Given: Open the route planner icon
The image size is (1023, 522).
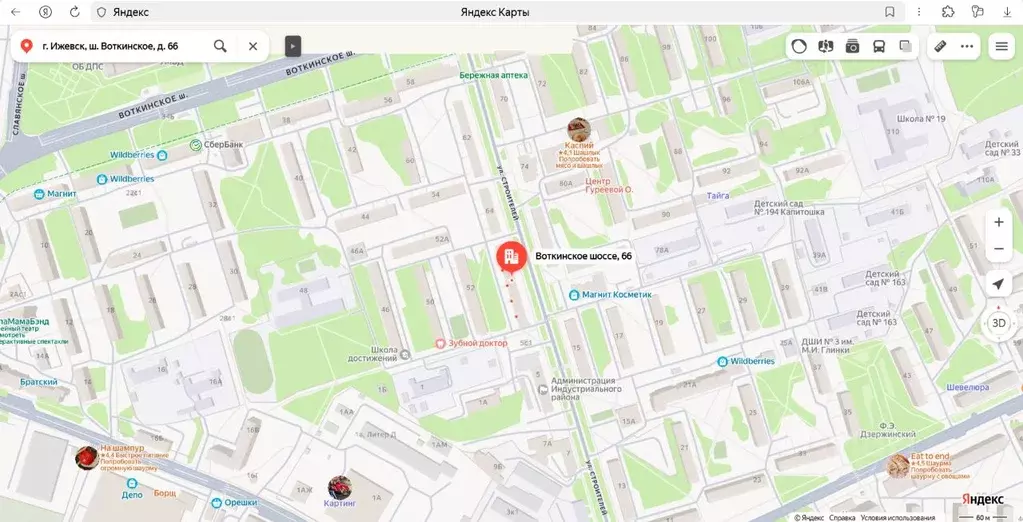Looking at the screenshot, I should coord(826,46).
